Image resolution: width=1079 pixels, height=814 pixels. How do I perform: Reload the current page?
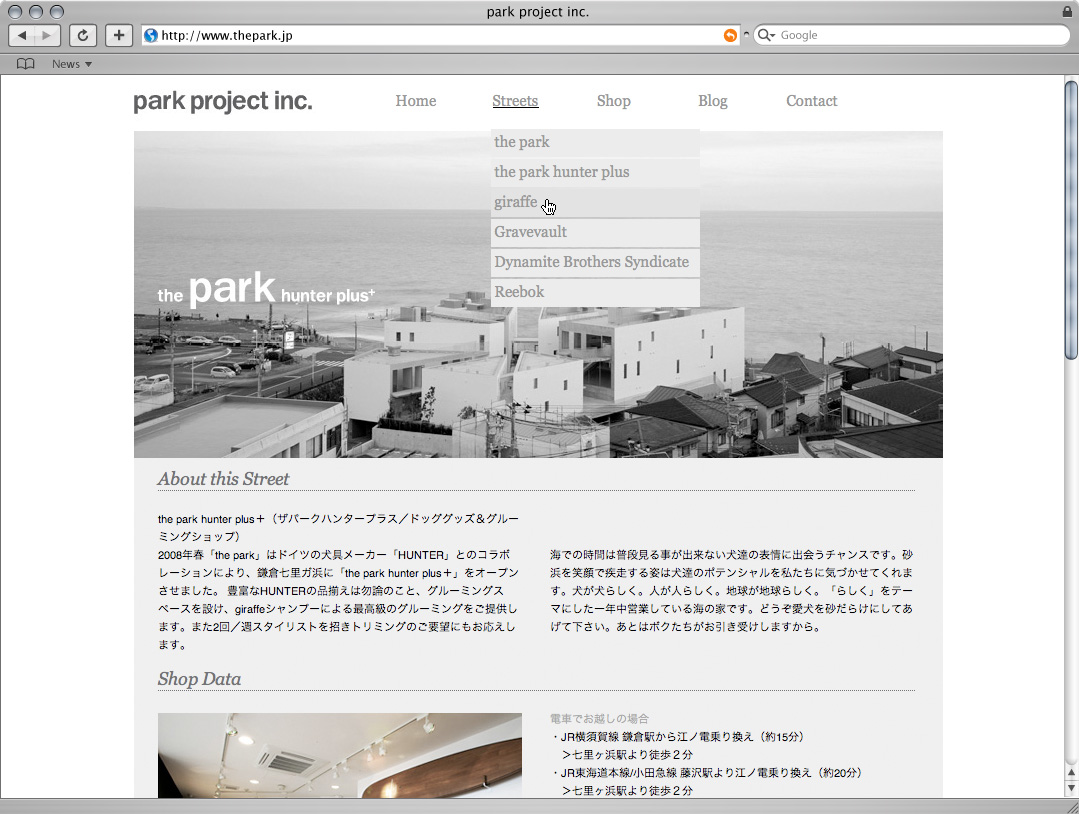83,35
